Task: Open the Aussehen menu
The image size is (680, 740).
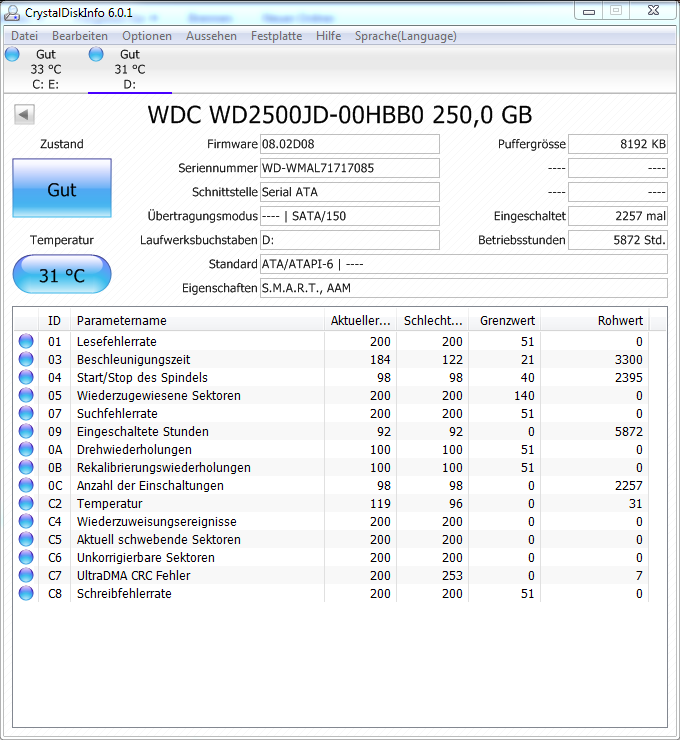Action: pos(211,36)
